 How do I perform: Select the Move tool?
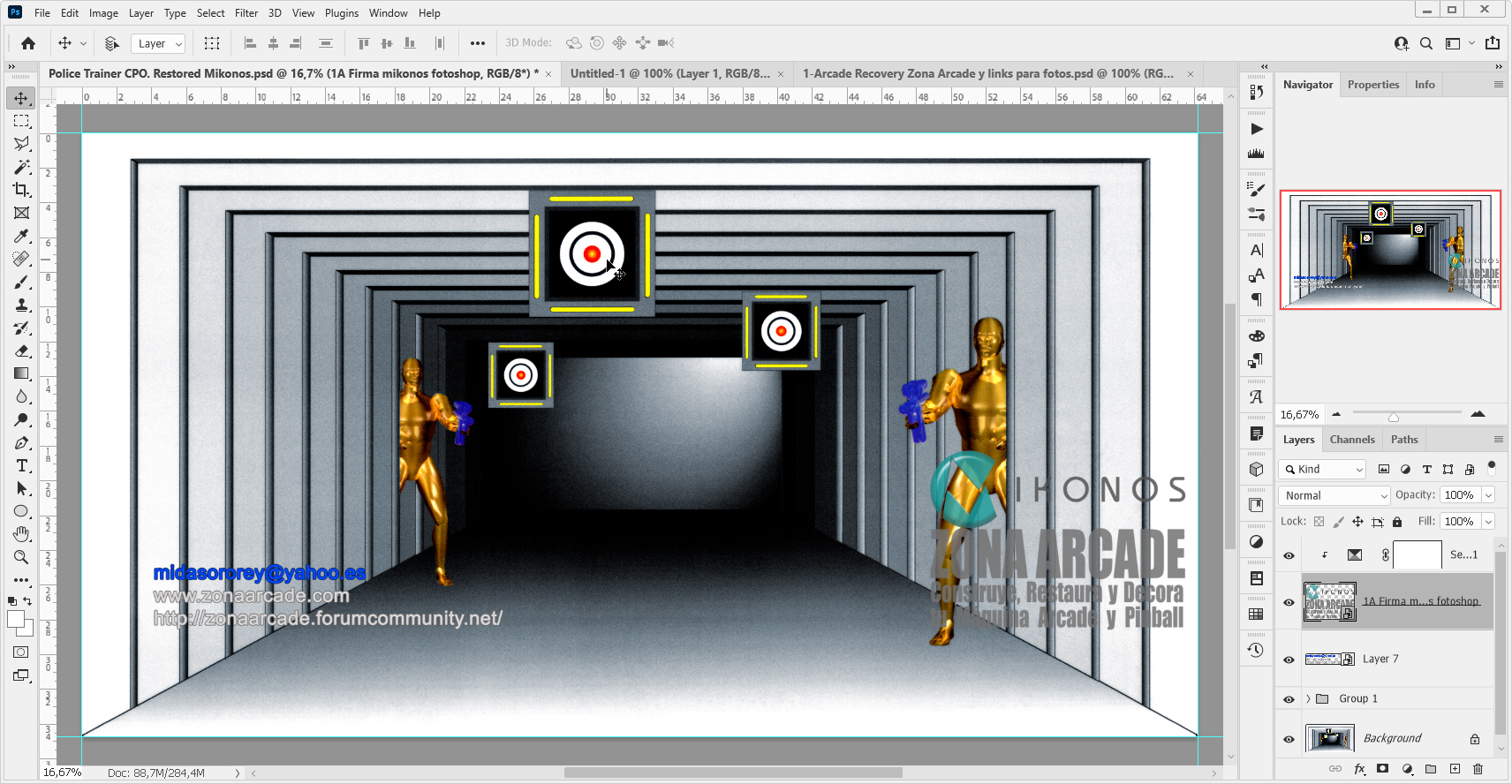coord(21,98)
